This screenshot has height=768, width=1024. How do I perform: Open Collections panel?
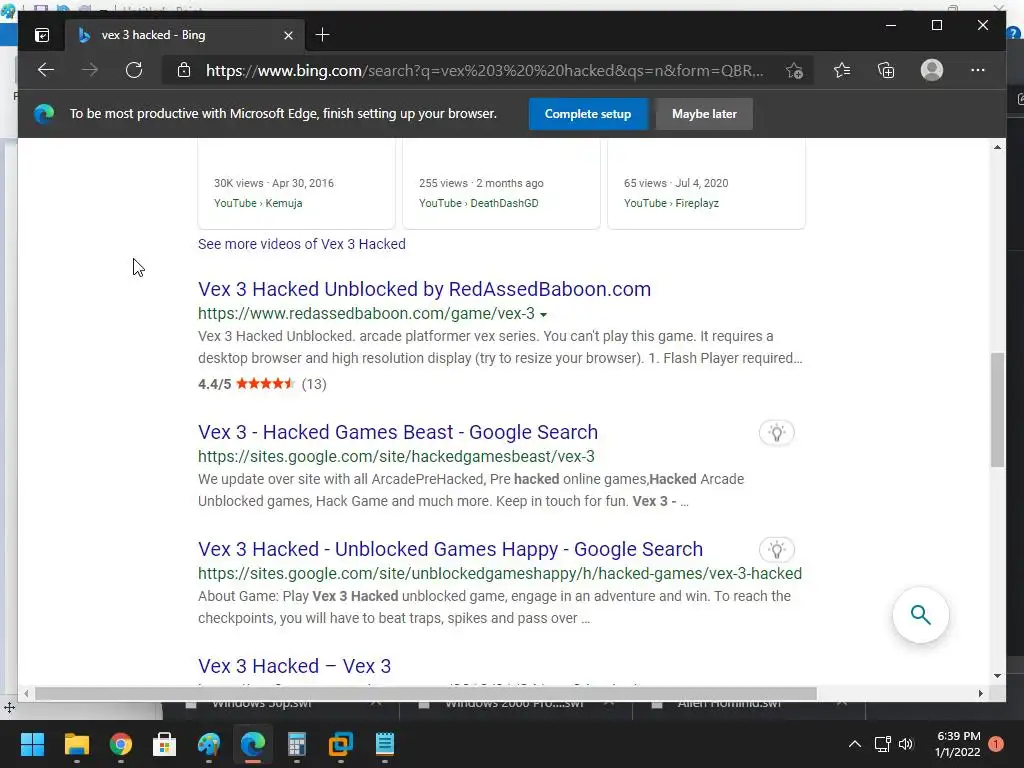click(886, 70)
